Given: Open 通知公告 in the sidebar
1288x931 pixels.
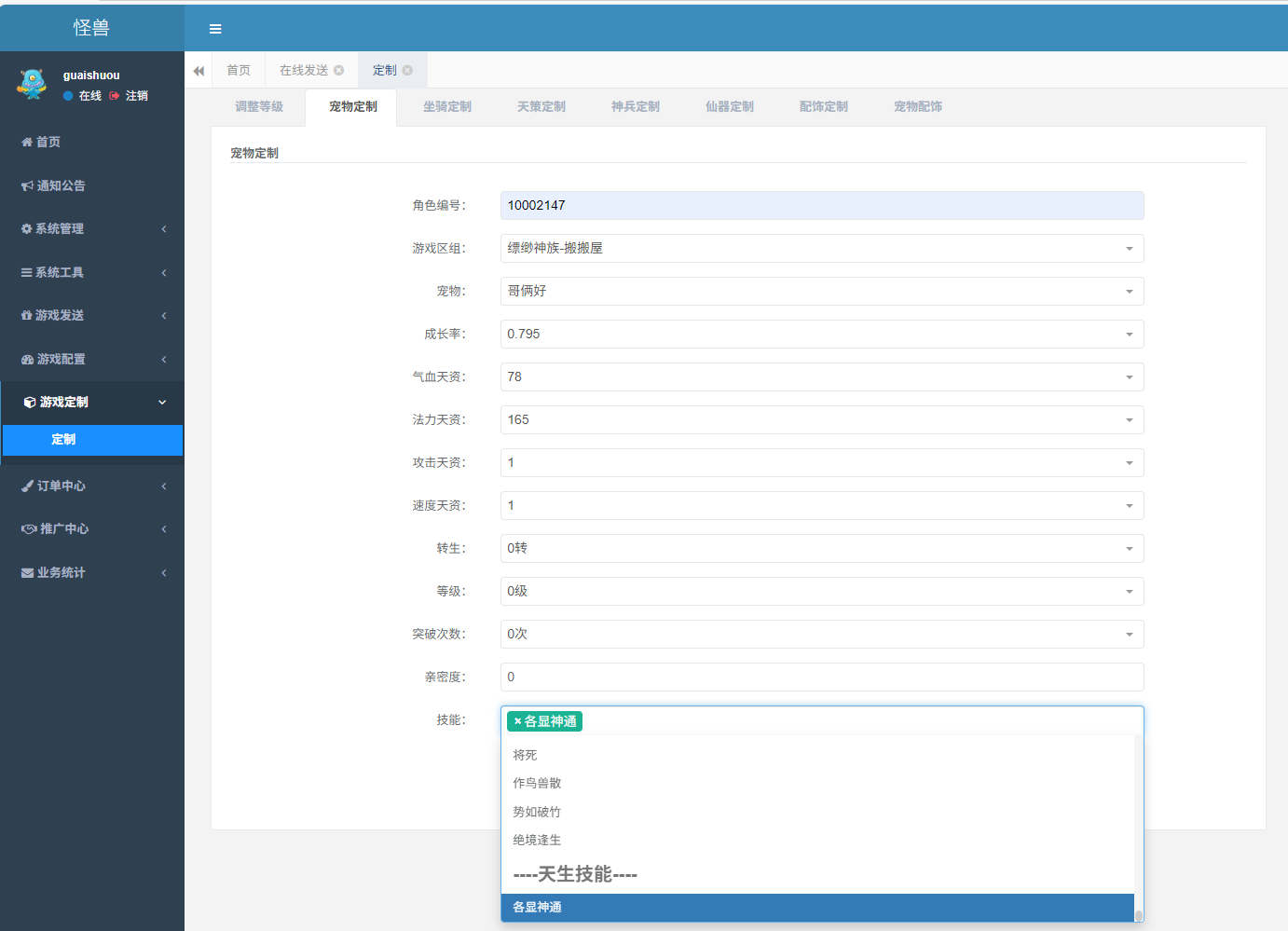Looking at the screenshot, I should pyautogui.click(x=61, y=185).
